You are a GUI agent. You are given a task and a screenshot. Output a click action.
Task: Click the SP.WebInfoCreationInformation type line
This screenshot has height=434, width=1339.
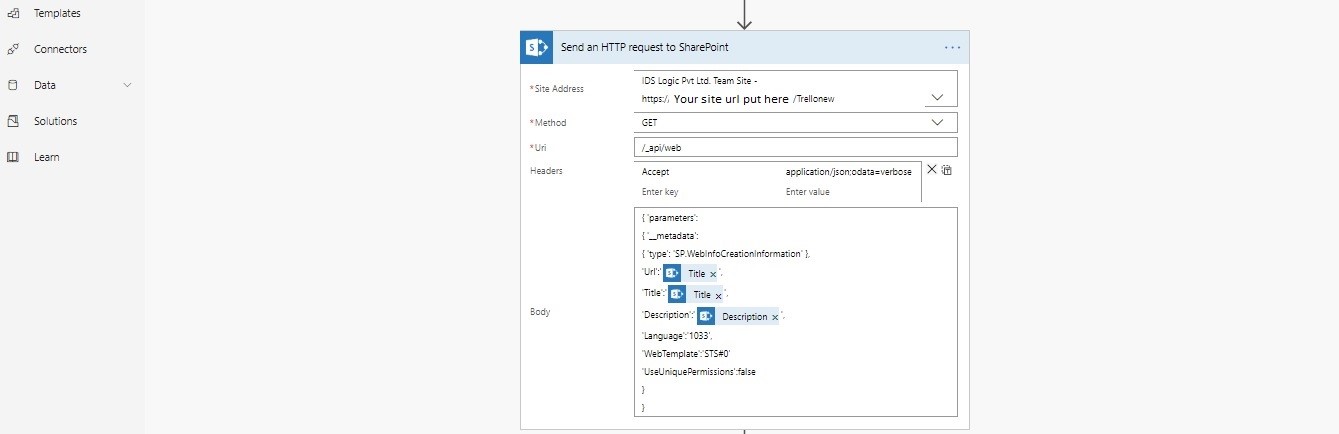coord(725,254)
